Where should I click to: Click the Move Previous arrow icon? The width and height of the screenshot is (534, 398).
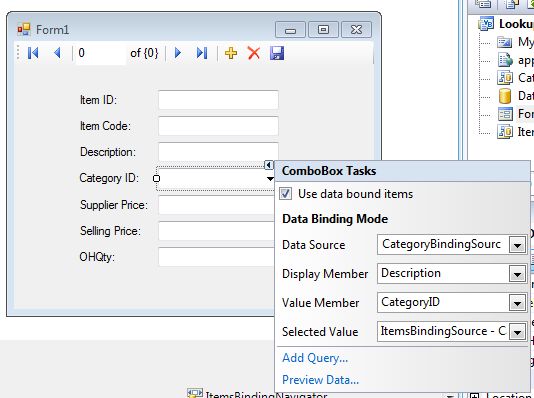(x=57, y=53)
